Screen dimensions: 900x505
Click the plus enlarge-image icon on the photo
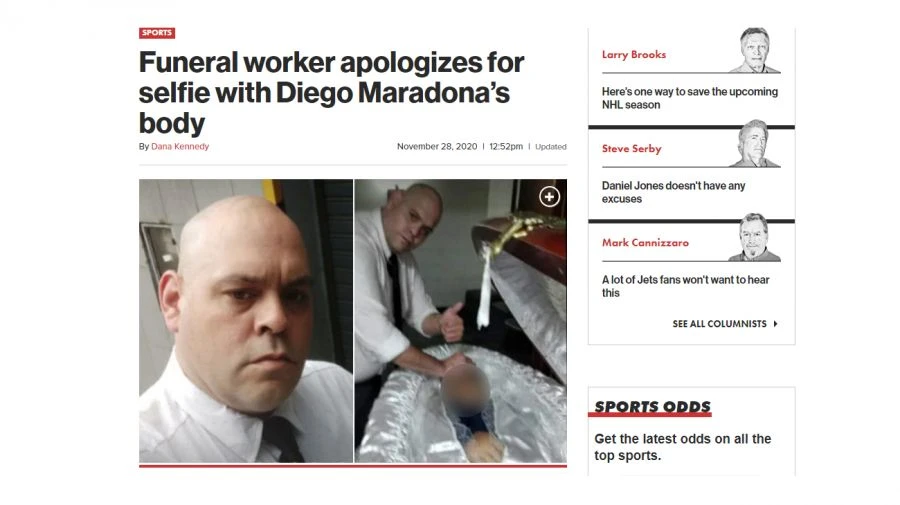(549, 197)
